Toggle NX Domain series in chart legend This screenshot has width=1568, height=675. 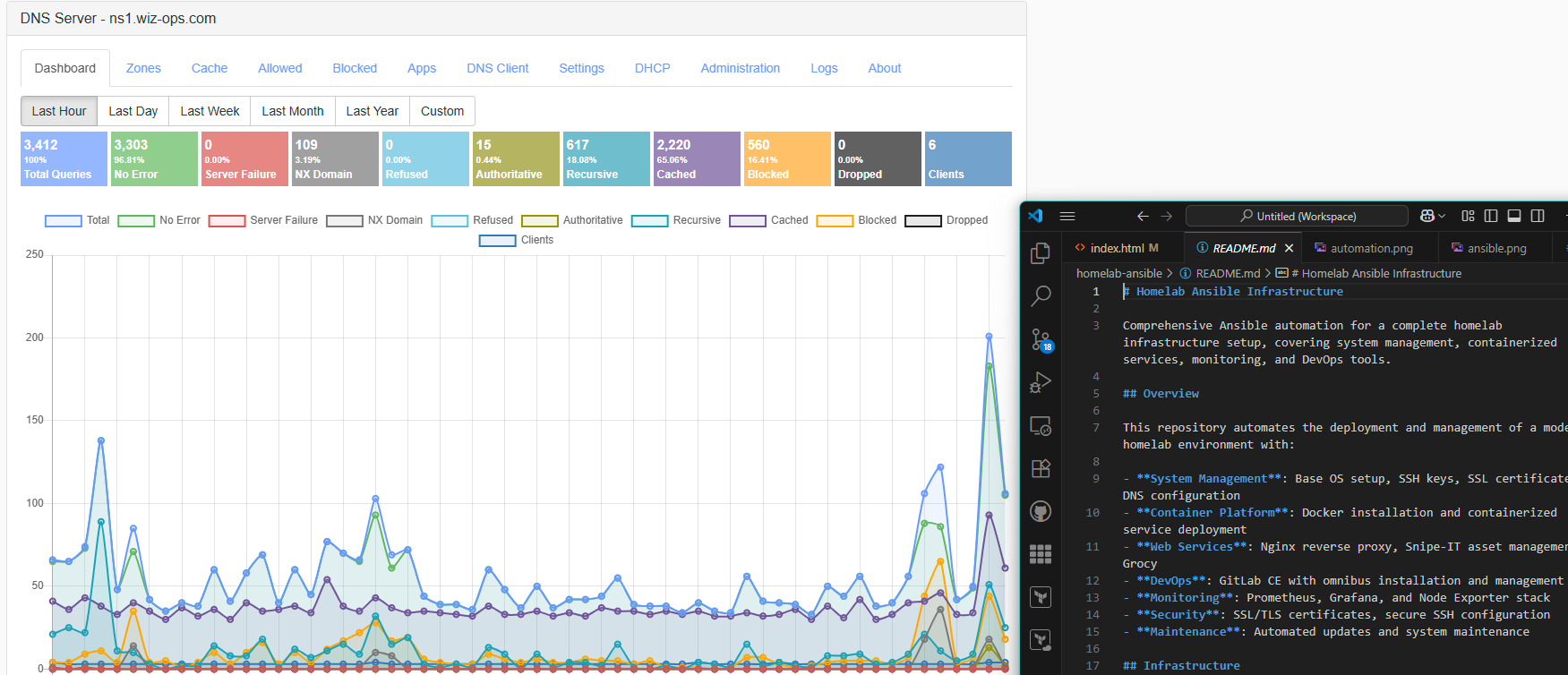(x=374, y=220)
